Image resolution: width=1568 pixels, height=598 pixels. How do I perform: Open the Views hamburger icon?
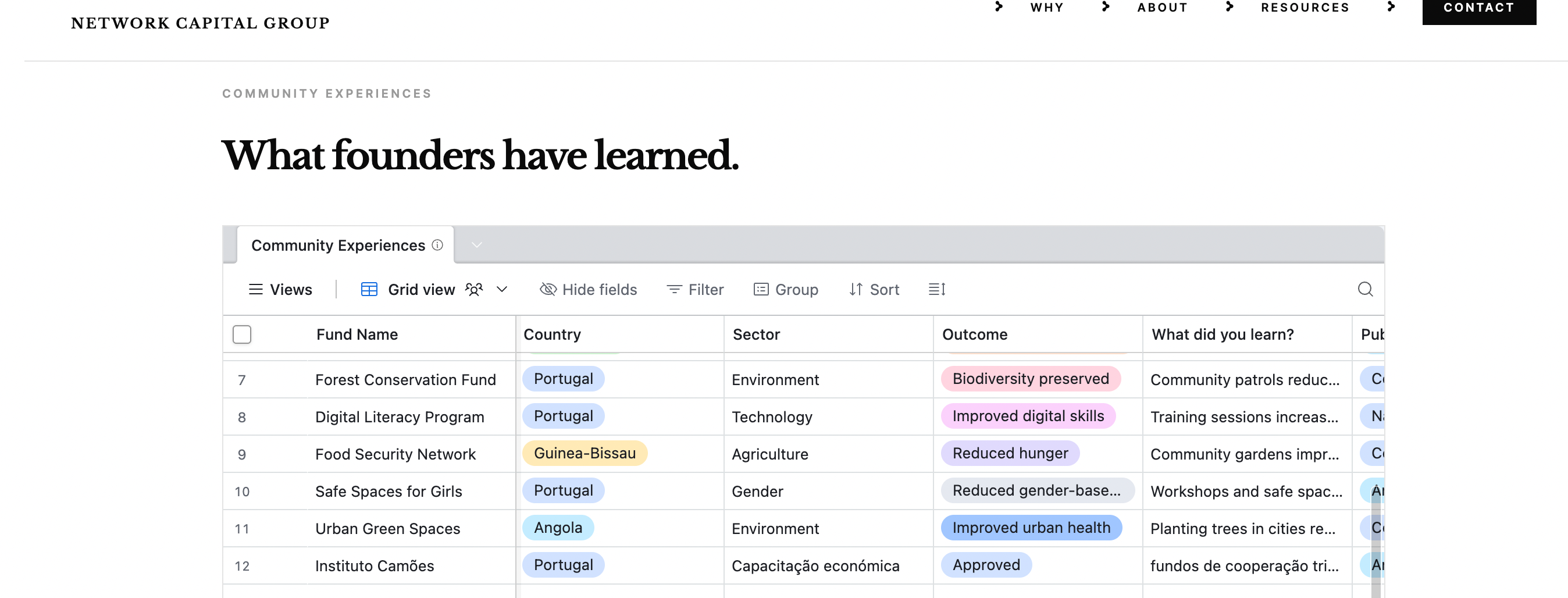coord(256,289)
